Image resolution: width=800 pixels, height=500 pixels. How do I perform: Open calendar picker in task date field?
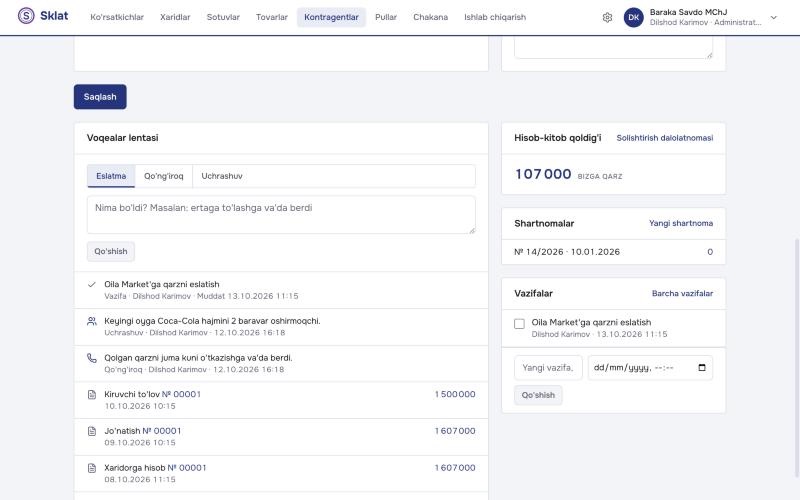(702, 368)
